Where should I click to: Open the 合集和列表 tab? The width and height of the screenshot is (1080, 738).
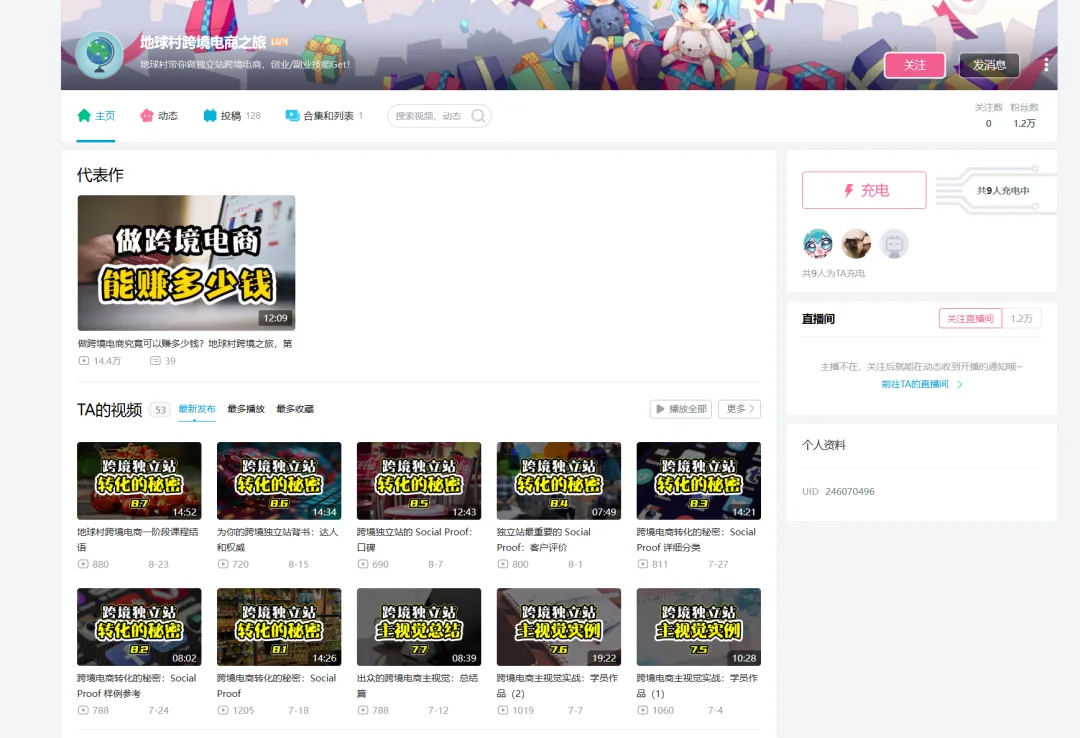[325, 116]
